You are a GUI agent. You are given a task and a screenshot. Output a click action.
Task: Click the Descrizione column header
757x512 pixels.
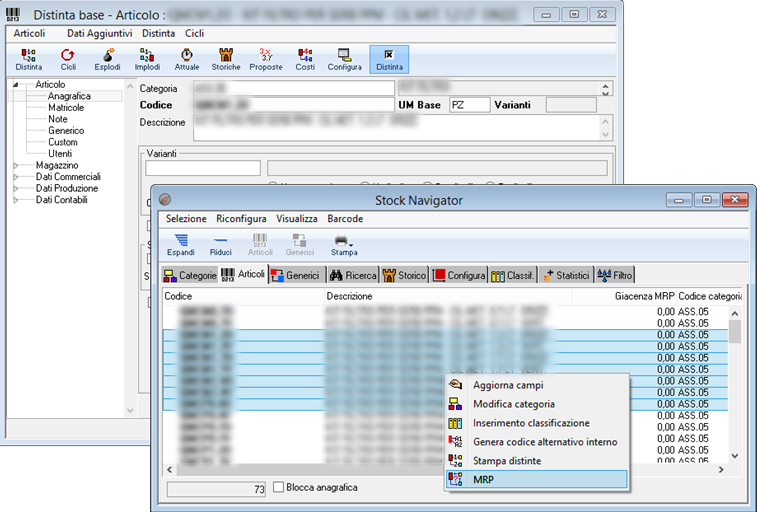click(x=449, y=296)
